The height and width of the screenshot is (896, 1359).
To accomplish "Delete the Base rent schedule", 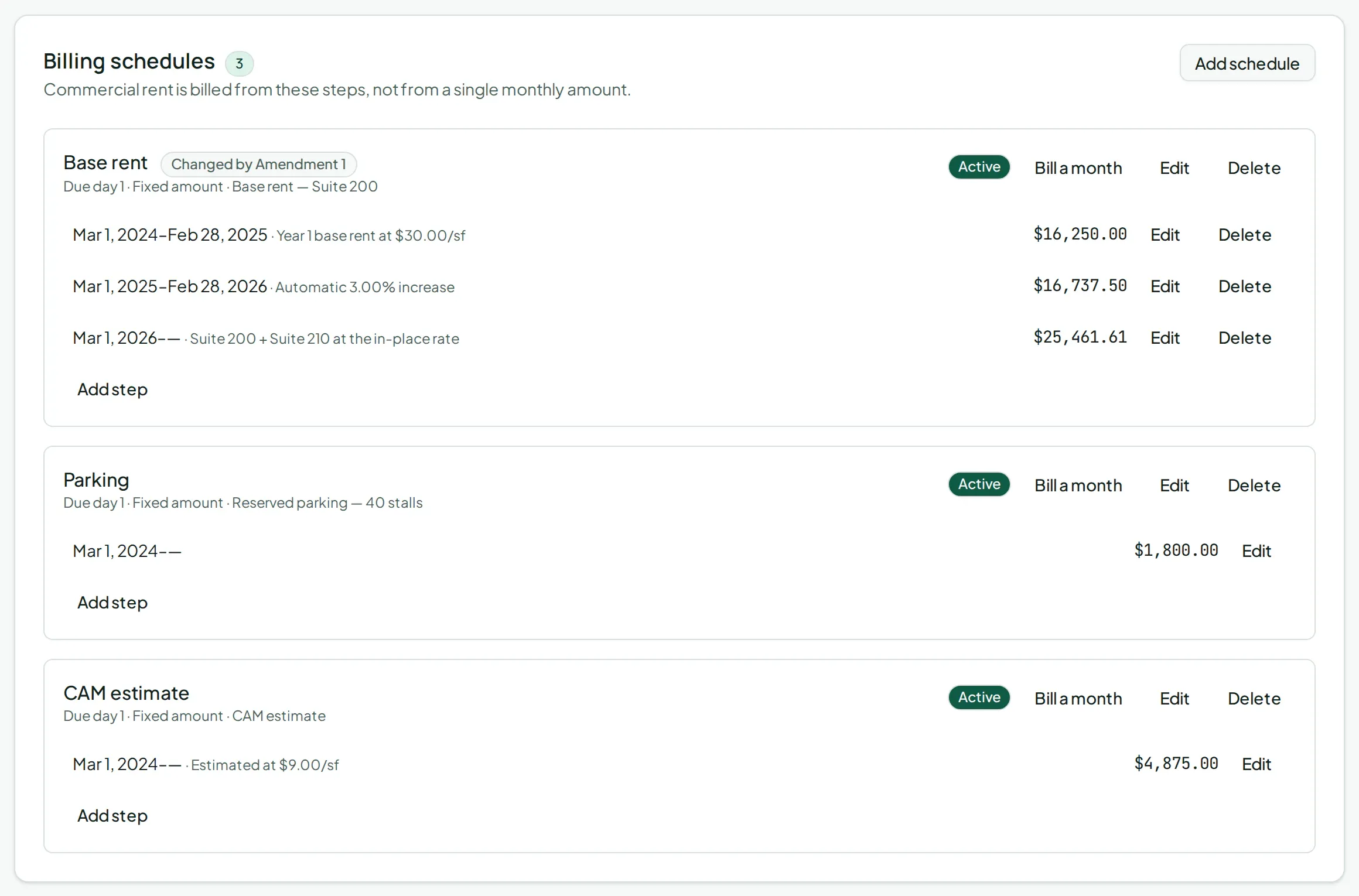I will click(1254, 168).
